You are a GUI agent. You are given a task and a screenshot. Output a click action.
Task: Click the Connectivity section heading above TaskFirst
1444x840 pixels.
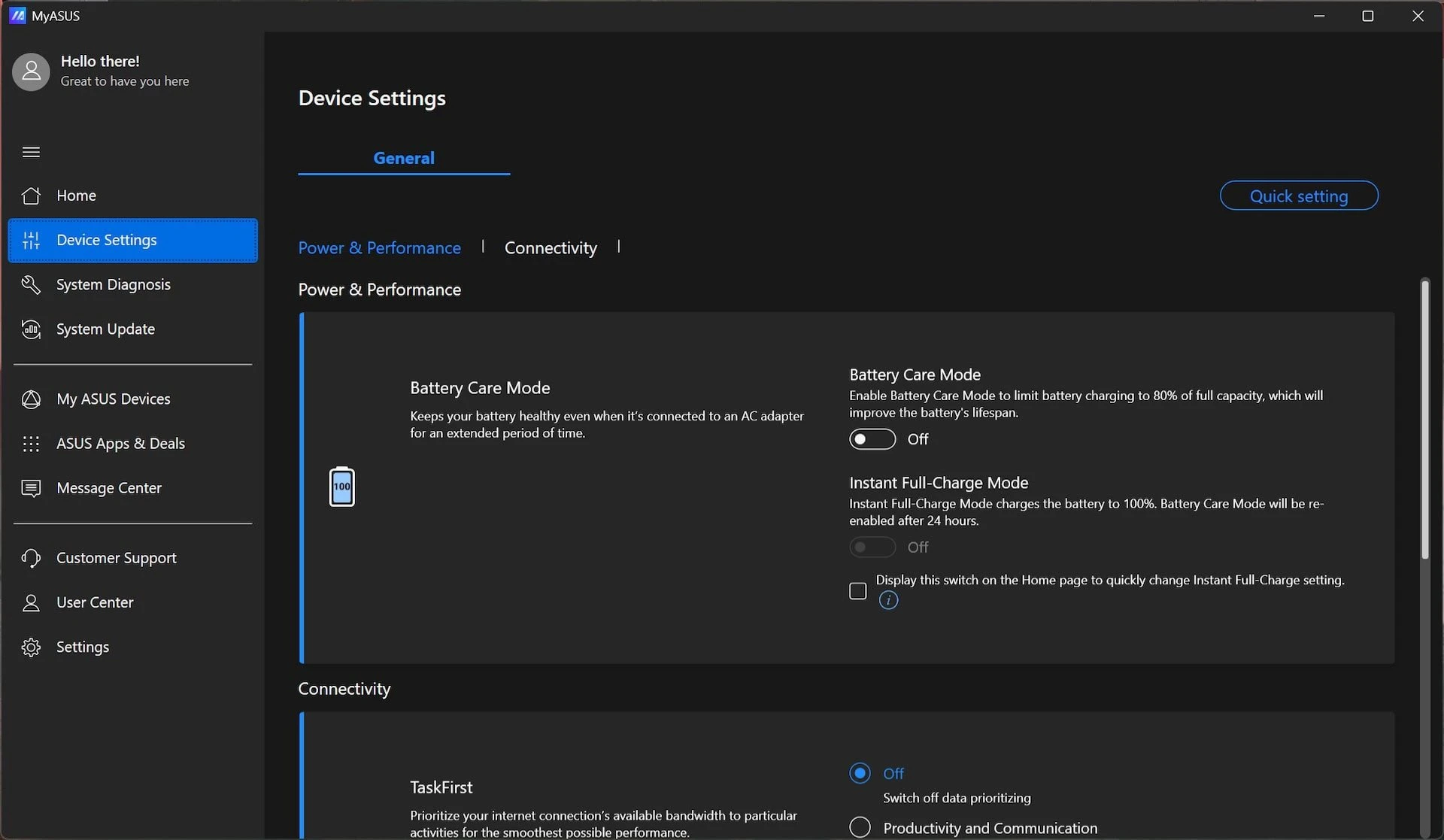[x=344, y=689]
